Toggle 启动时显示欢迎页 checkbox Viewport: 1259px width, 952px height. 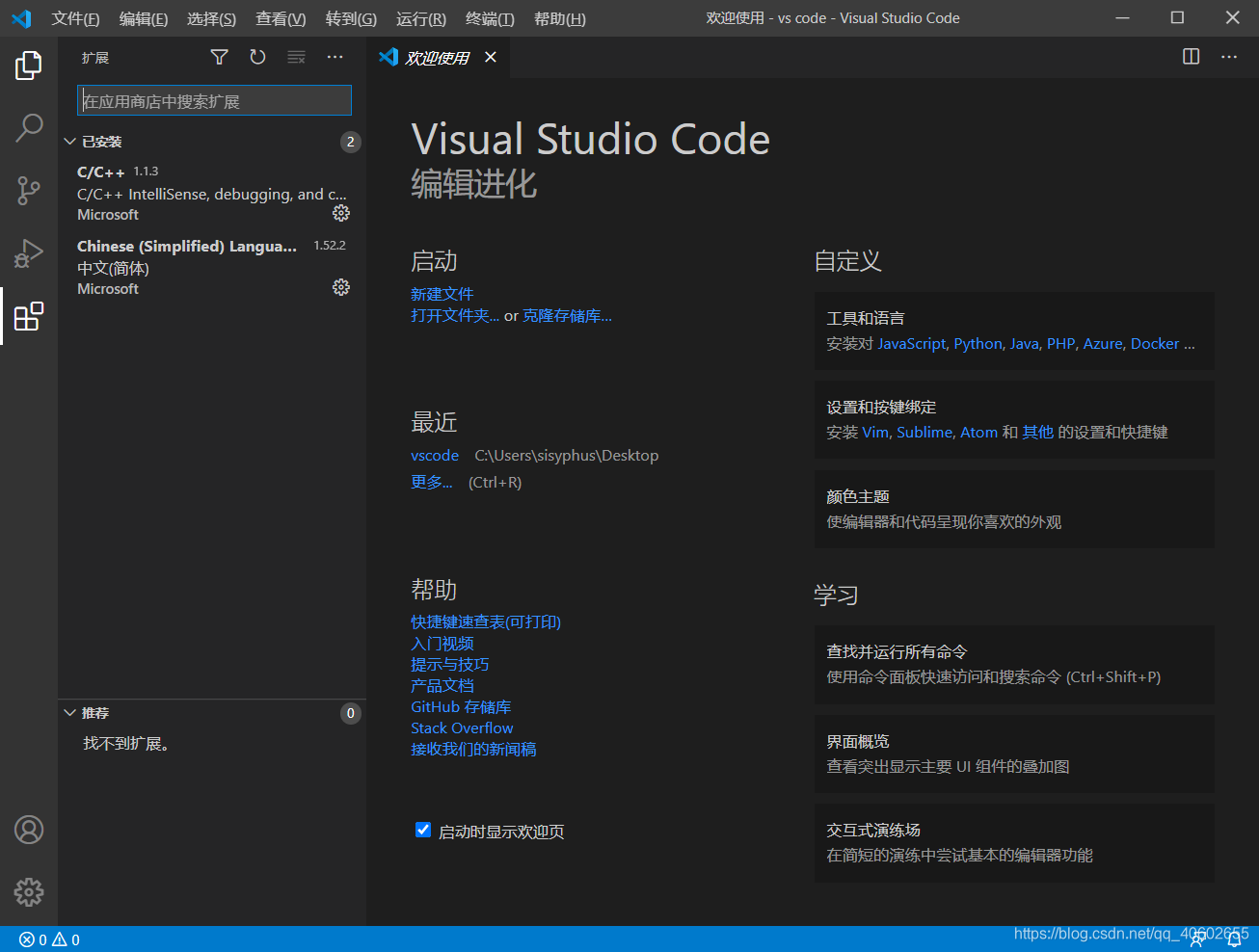(422, 830)
